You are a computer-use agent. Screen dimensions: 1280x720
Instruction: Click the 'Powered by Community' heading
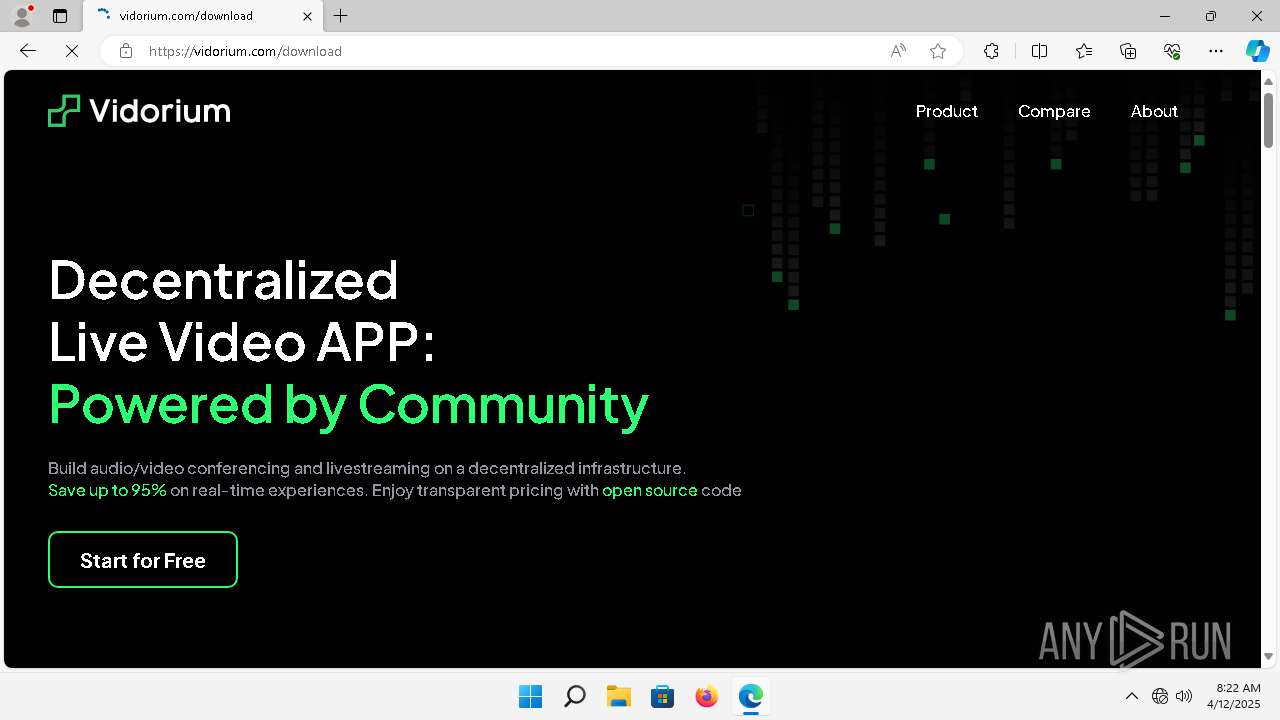348,405
